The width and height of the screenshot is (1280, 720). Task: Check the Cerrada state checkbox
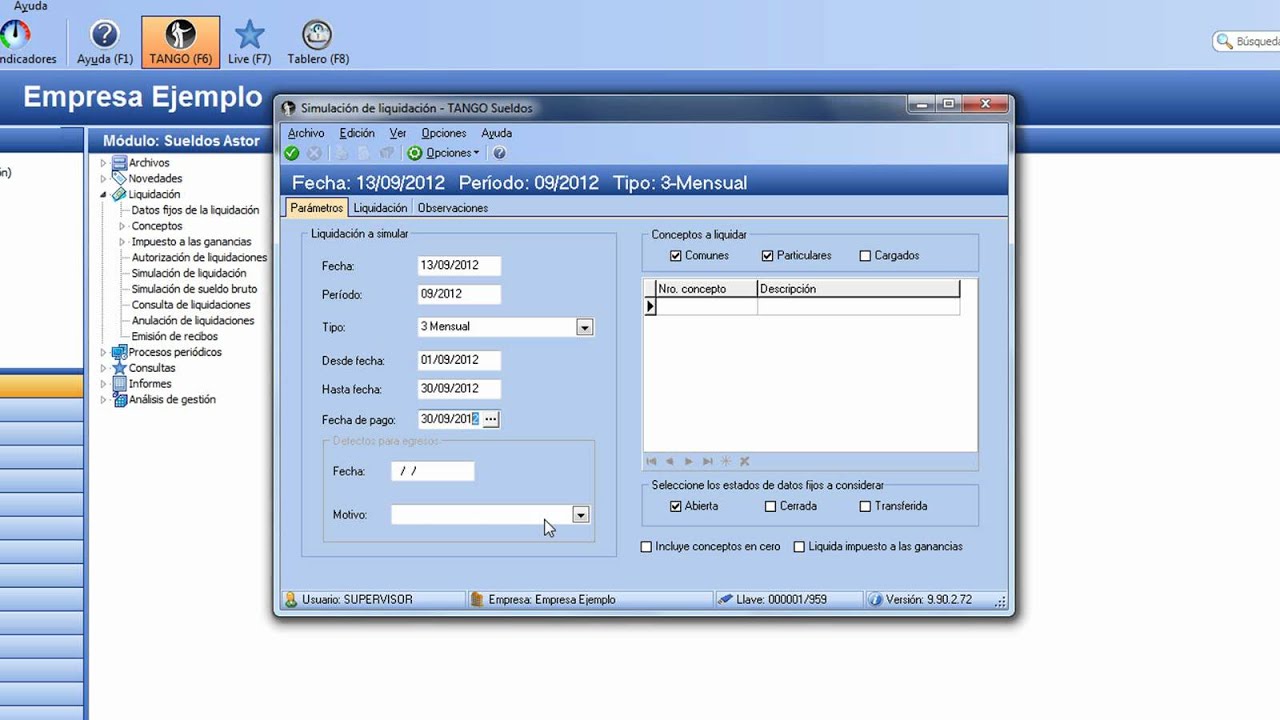770,507
